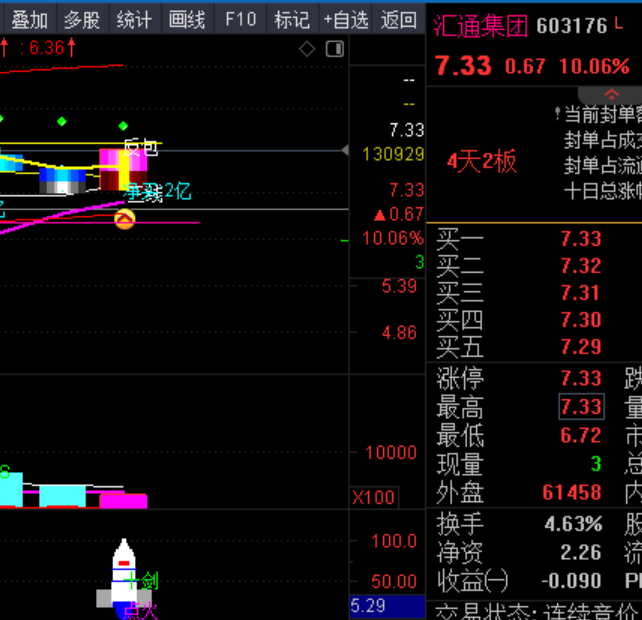Open the 统计 statistics menu
642x620 pixels.
[x=135, y=20]
